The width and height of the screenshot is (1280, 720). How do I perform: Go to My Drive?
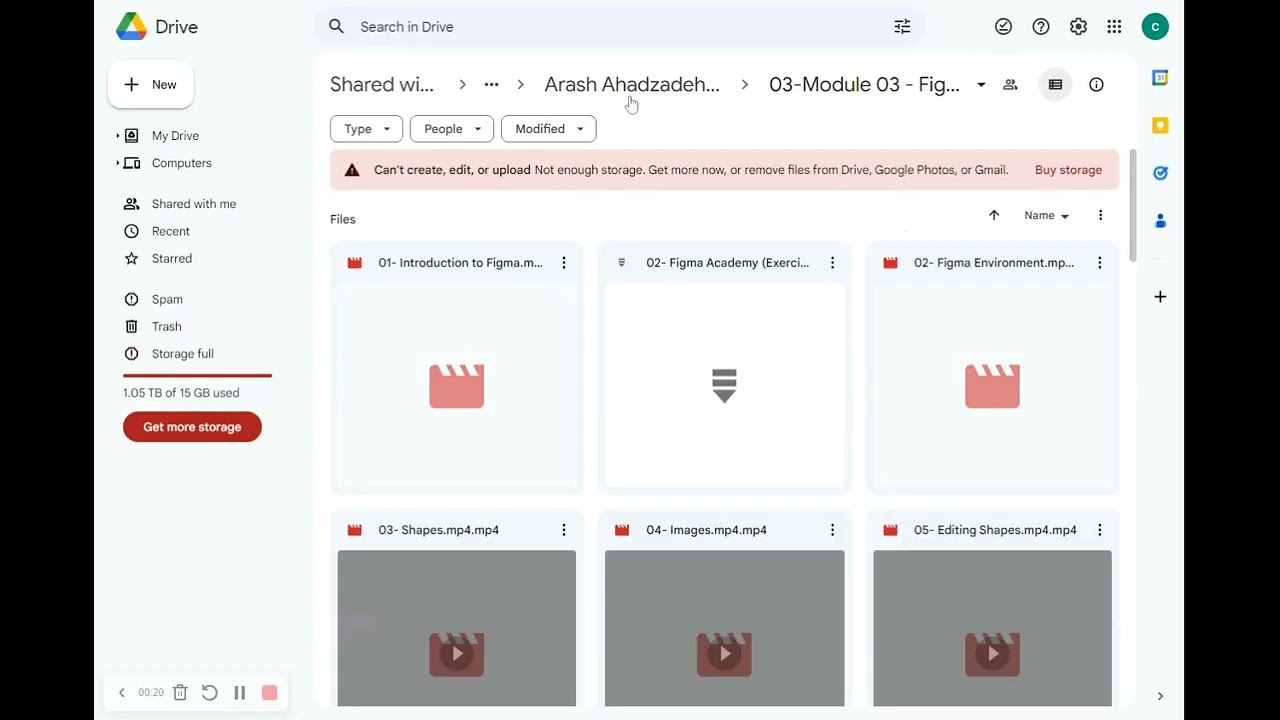175,136
